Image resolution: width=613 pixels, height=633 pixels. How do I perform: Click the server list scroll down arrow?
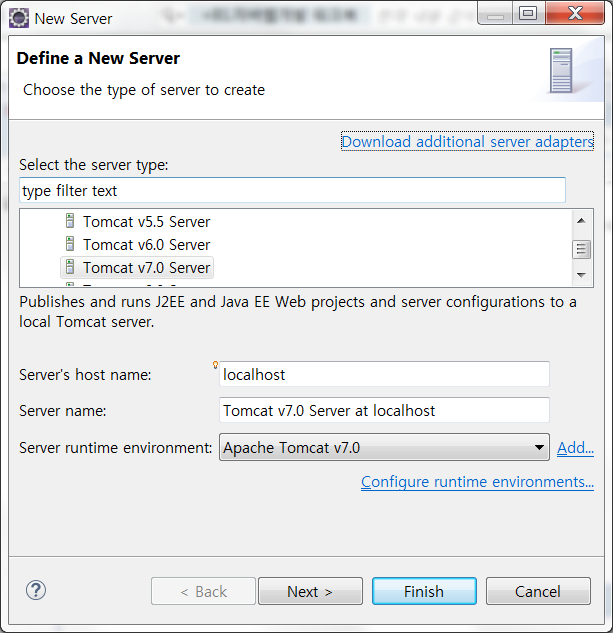pos(582,275)
